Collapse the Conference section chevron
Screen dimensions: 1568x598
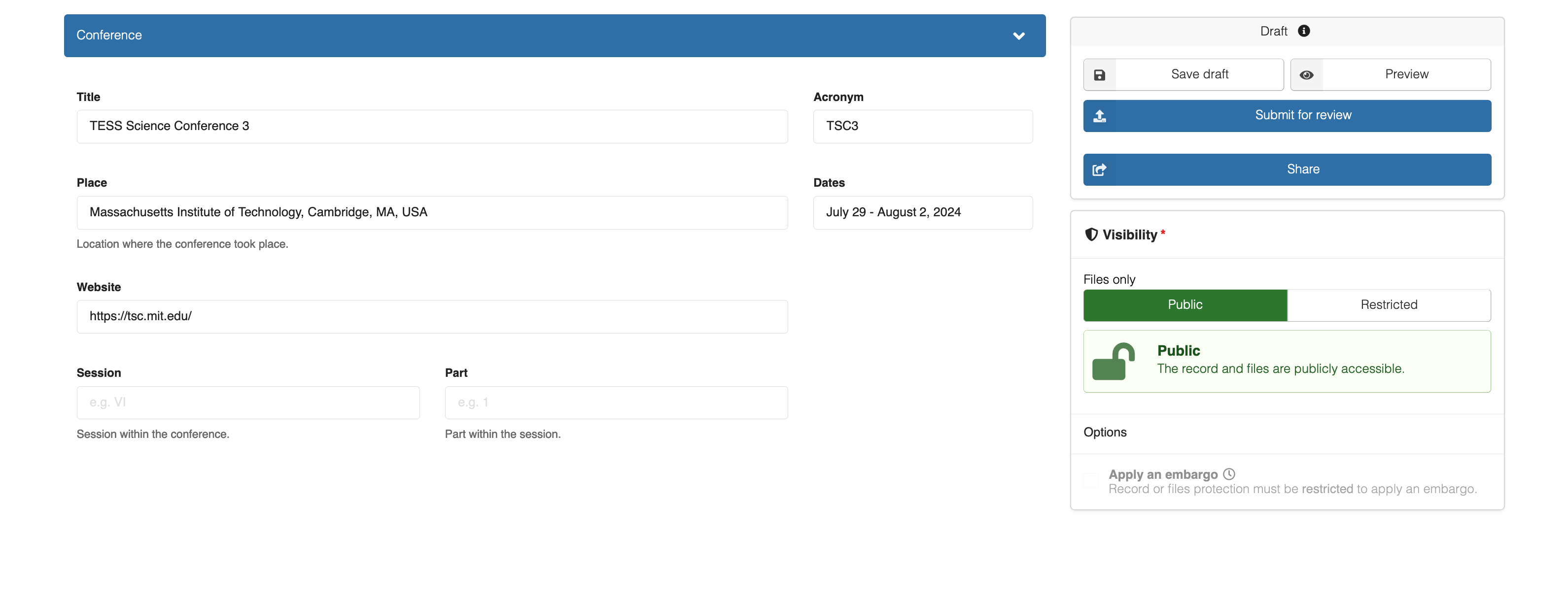tap(1018, 36)
